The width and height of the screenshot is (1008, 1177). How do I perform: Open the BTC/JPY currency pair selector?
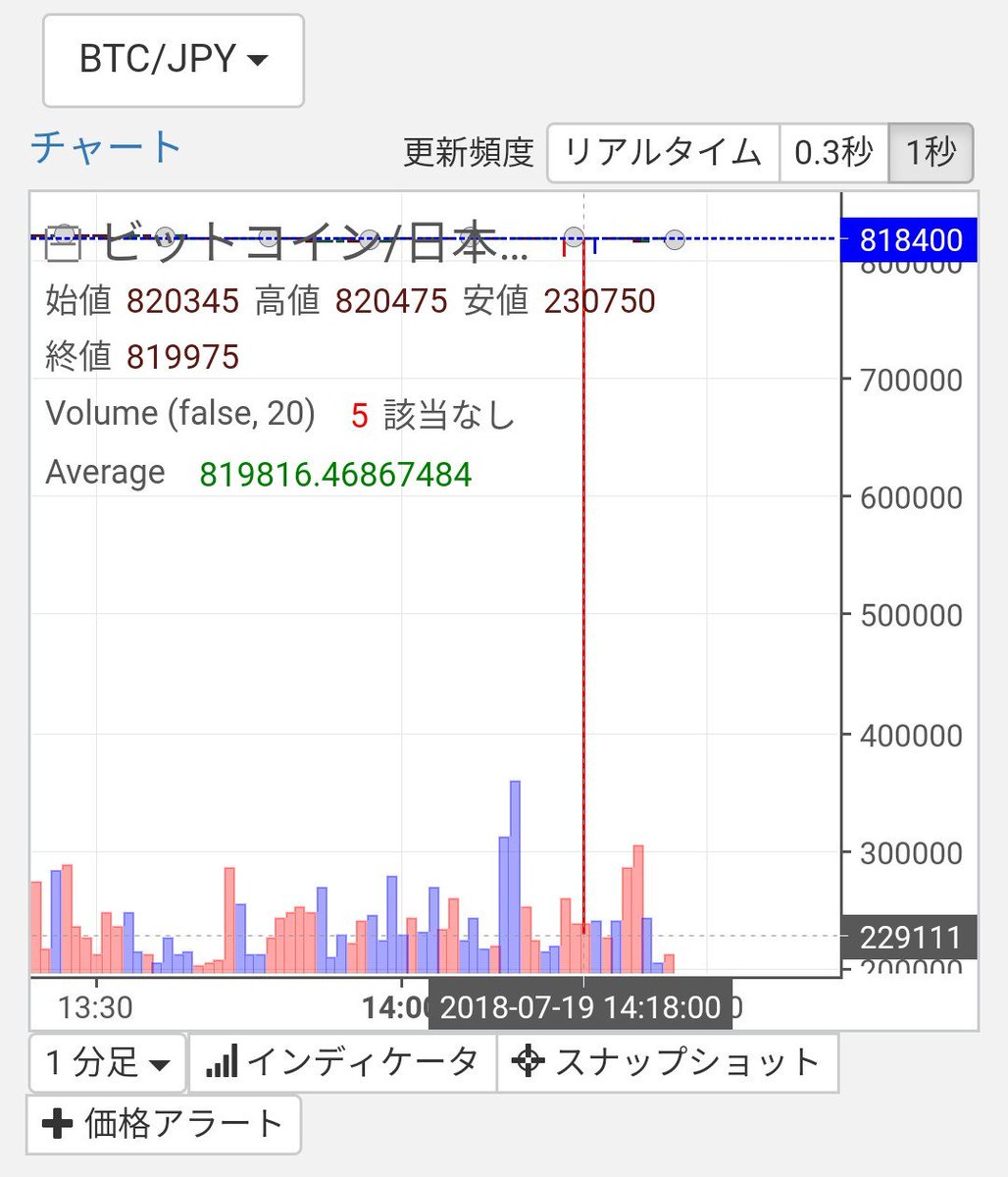click(173, 61)
